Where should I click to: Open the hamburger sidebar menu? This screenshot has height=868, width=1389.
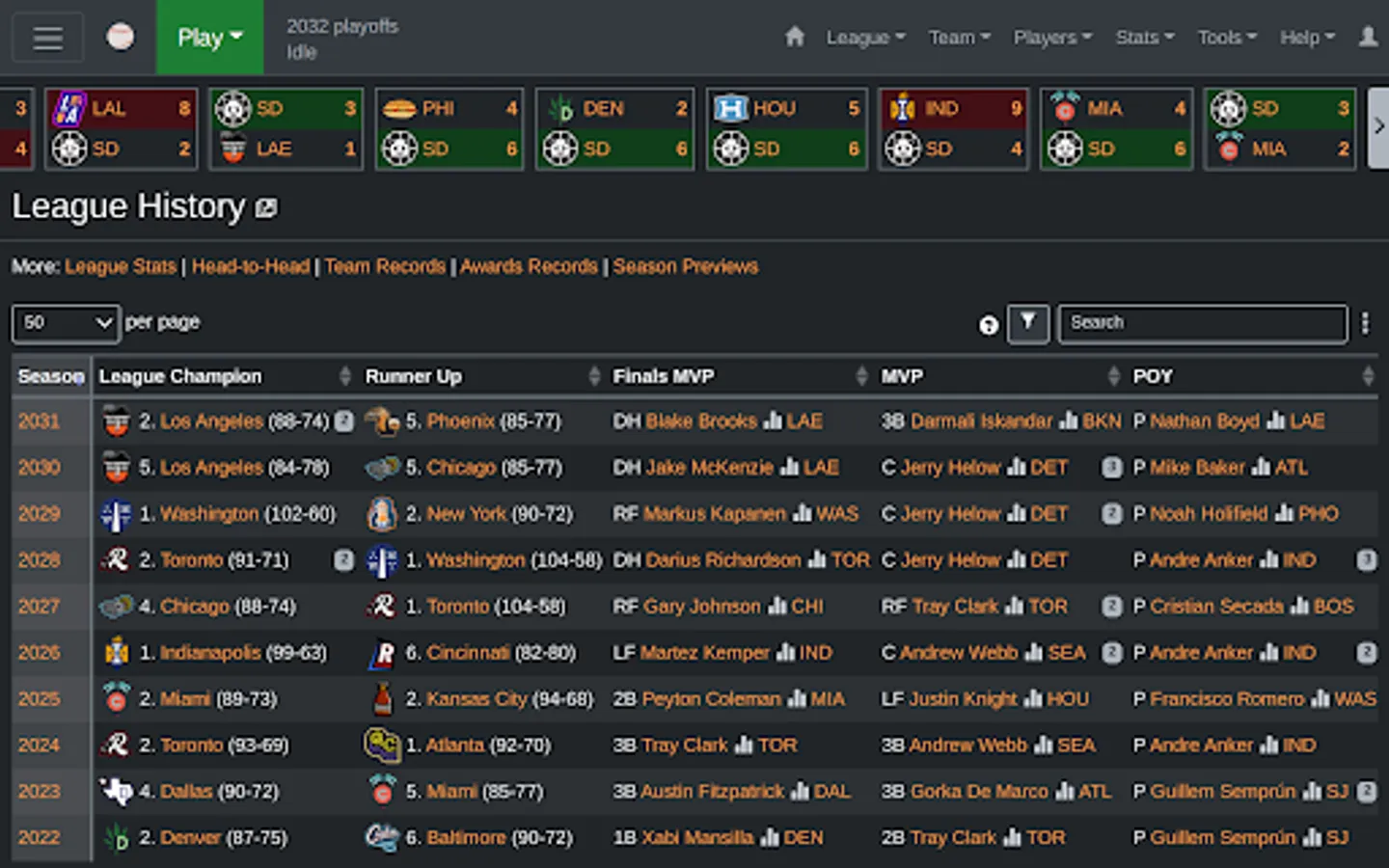47,38
